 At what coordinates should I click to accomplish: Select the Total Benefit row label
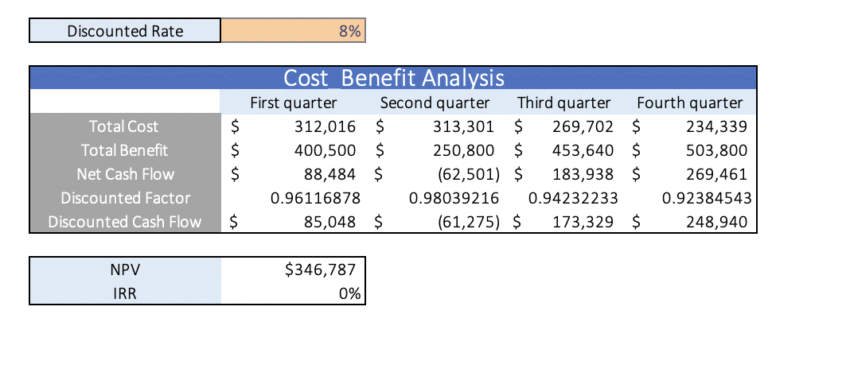(x=125, y=150)
